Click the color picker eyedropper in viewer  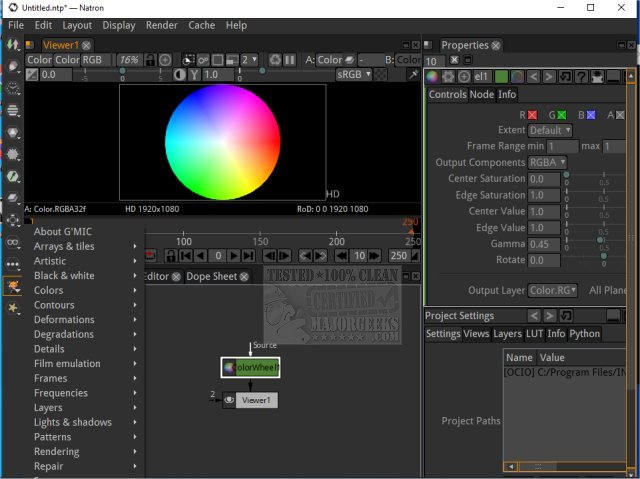413,75
